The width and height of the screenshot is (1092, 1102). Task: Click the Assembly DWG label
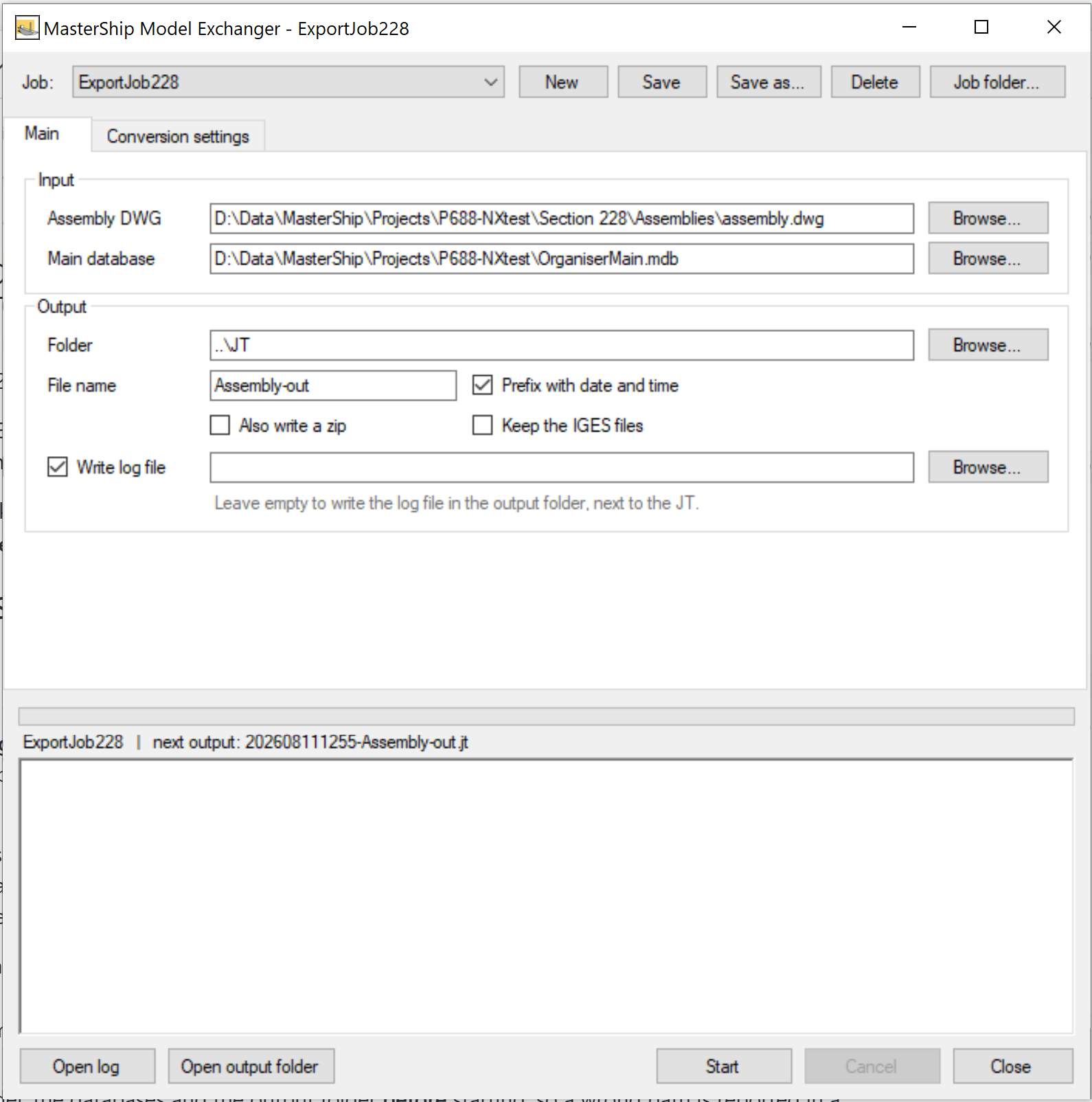[x=104, y=218]
